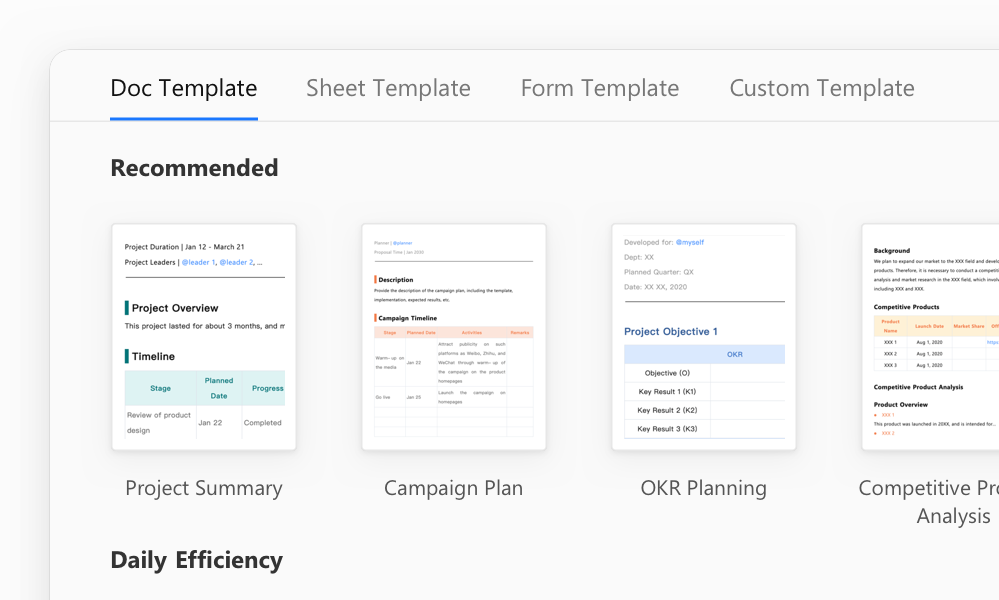
Task: Click the @myself mention in OKR Planning preview
Action: (689, 243)
